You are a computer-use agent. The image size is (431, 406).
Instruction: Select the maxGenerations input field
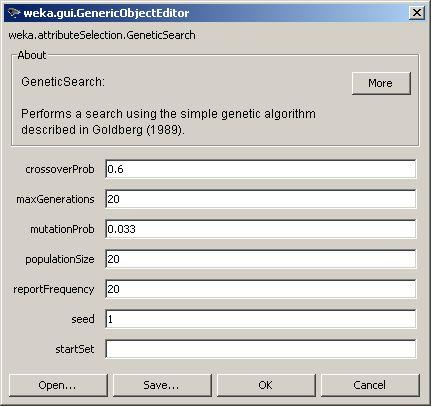[261, 199]
